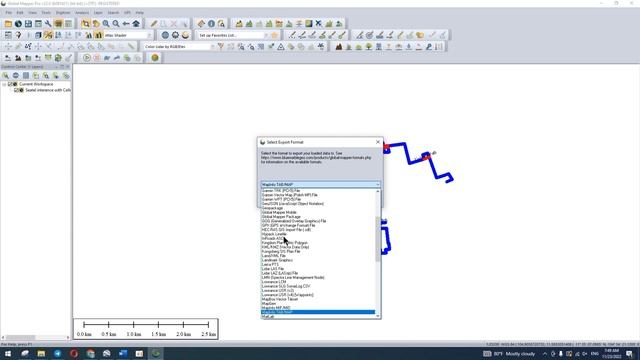Click the orange star Favorites icon
The image size is (640, 360).
coord(275,35)
